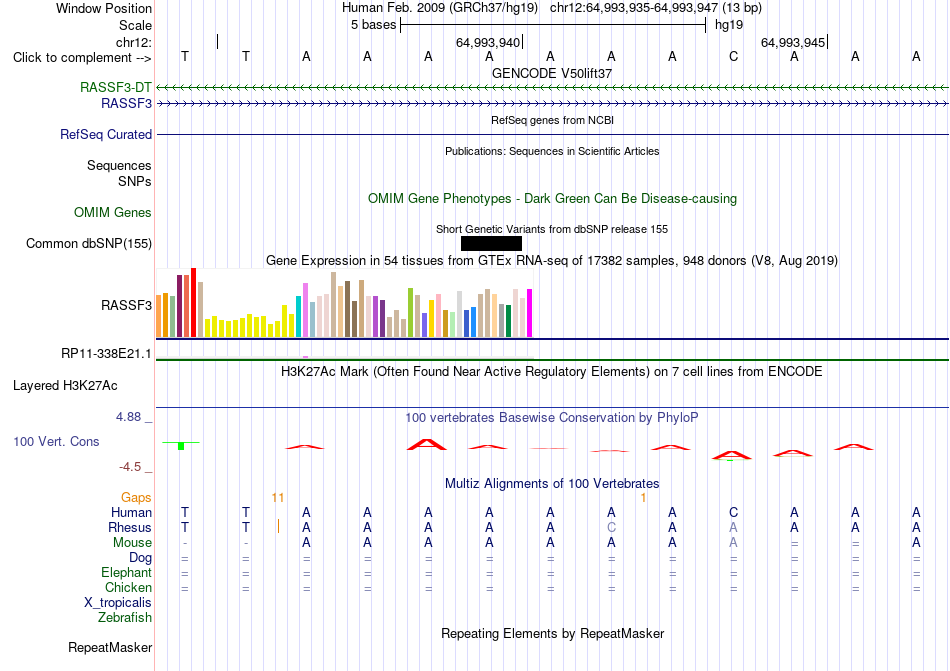Click the Zebrafish alignment row label

(x=125, y=618)
